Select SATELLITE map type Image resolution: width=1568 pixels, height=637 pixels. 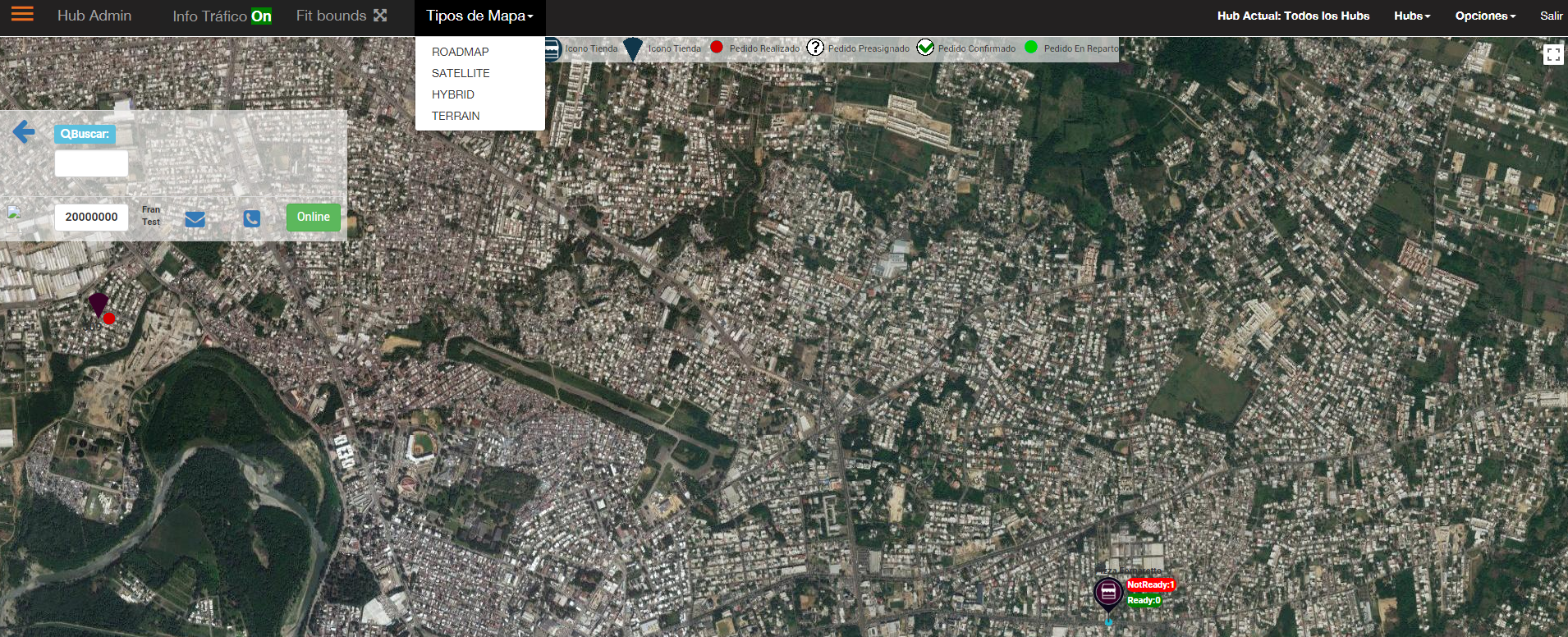coord(461,73)
